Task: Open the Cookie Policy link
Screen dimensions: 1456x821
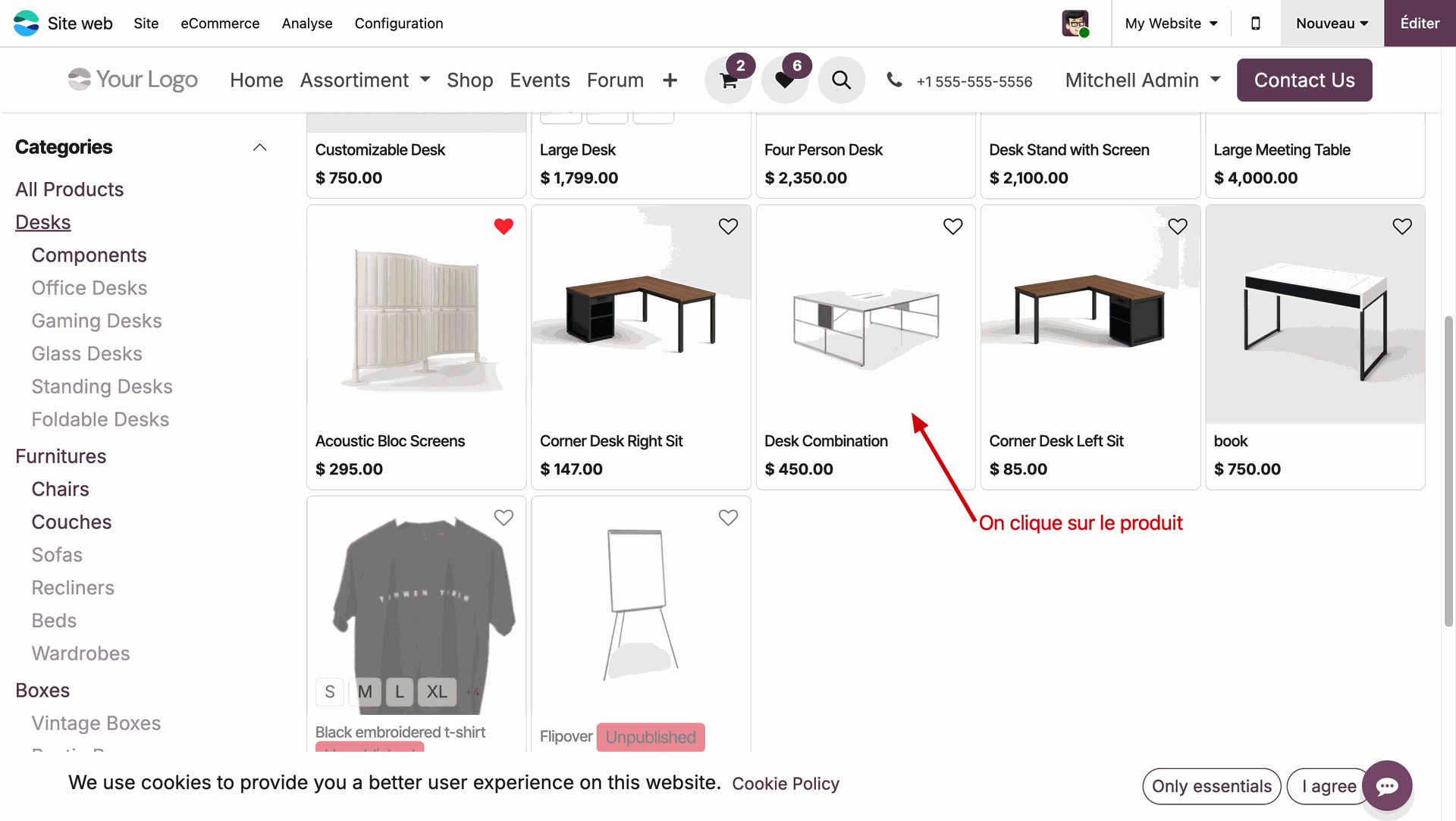Action: click(x=786, y=784)
